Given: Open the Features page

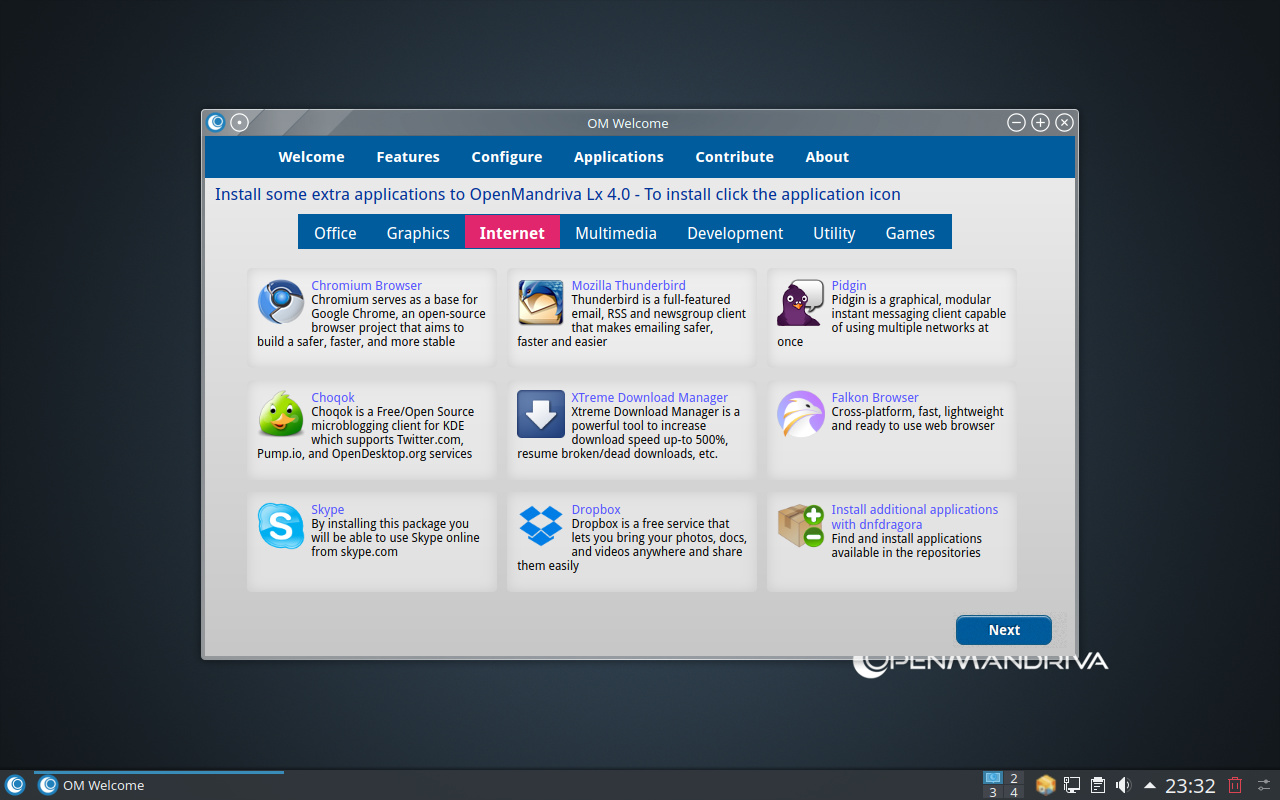Looking at the screenshot, I should pos(408,157).
